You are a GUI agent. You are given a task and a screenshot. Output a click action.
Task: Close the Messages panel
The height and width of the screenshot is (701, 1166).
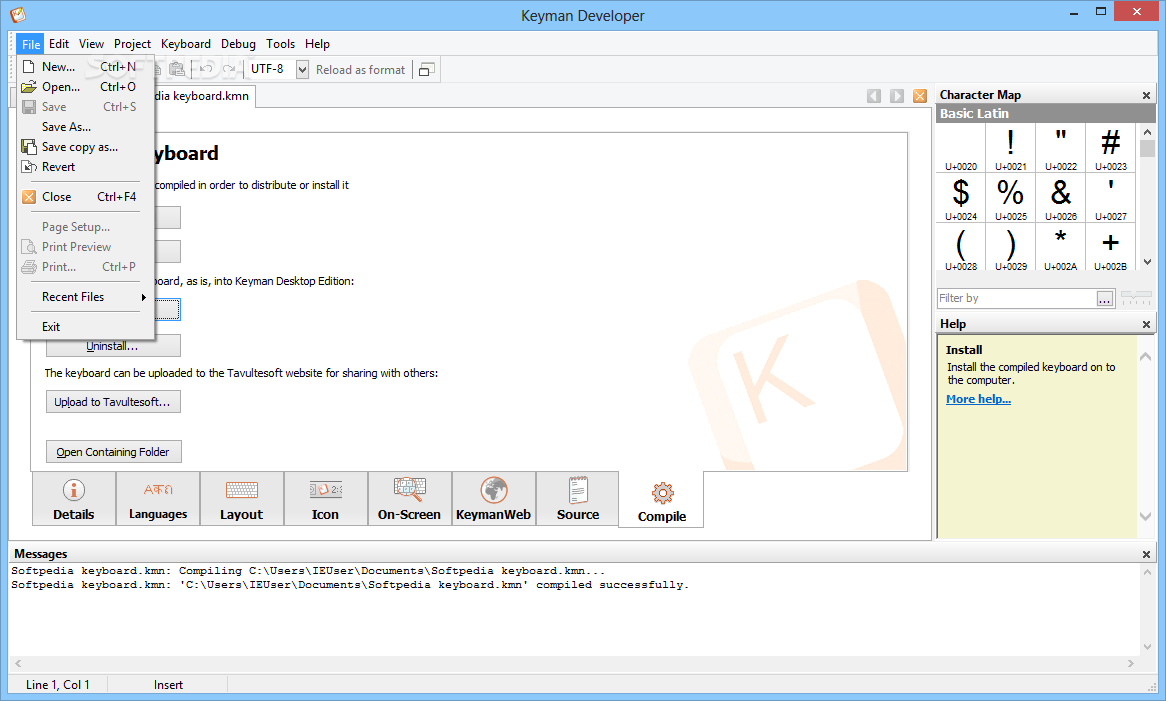click(x=1146, y=555)
